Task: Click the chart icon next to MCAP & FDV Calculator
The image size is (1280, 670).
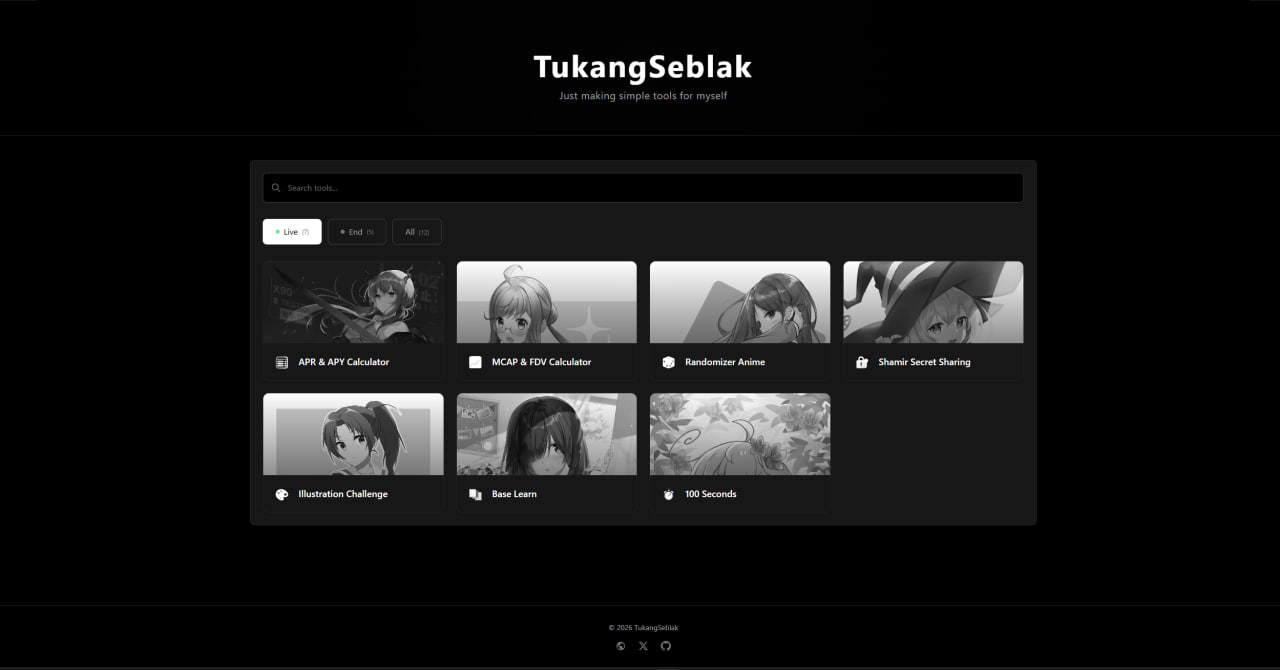Action: click(475, 362)
